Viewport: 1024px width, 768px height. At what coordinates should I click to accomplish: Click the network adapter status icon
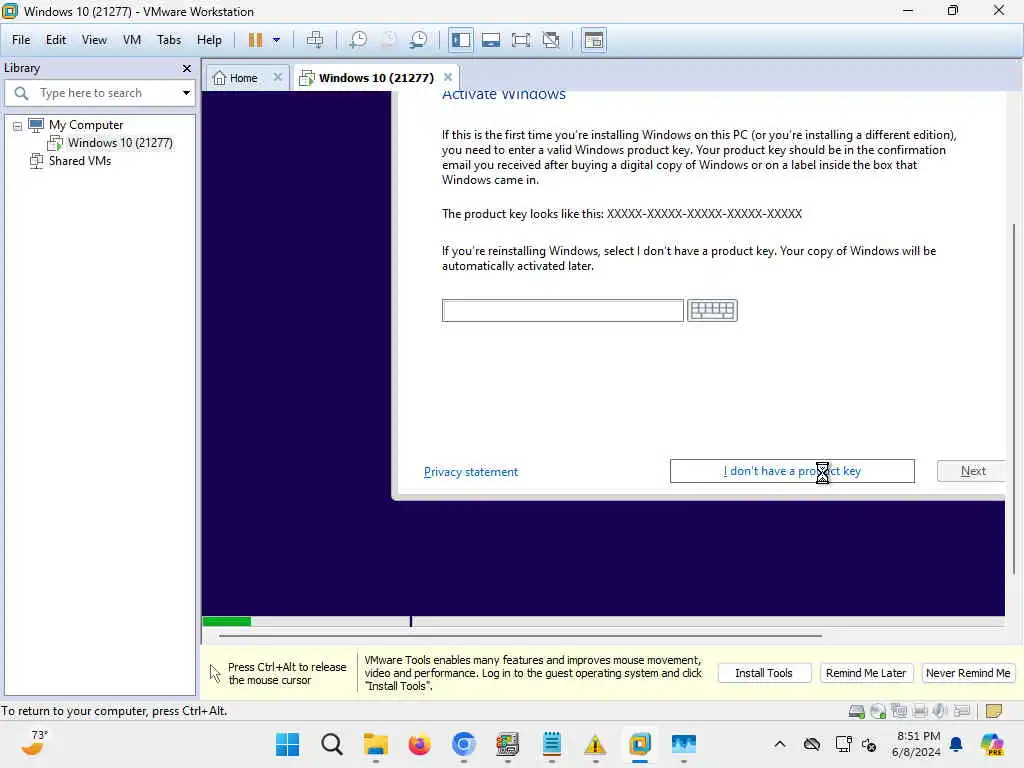click(899, 711)
